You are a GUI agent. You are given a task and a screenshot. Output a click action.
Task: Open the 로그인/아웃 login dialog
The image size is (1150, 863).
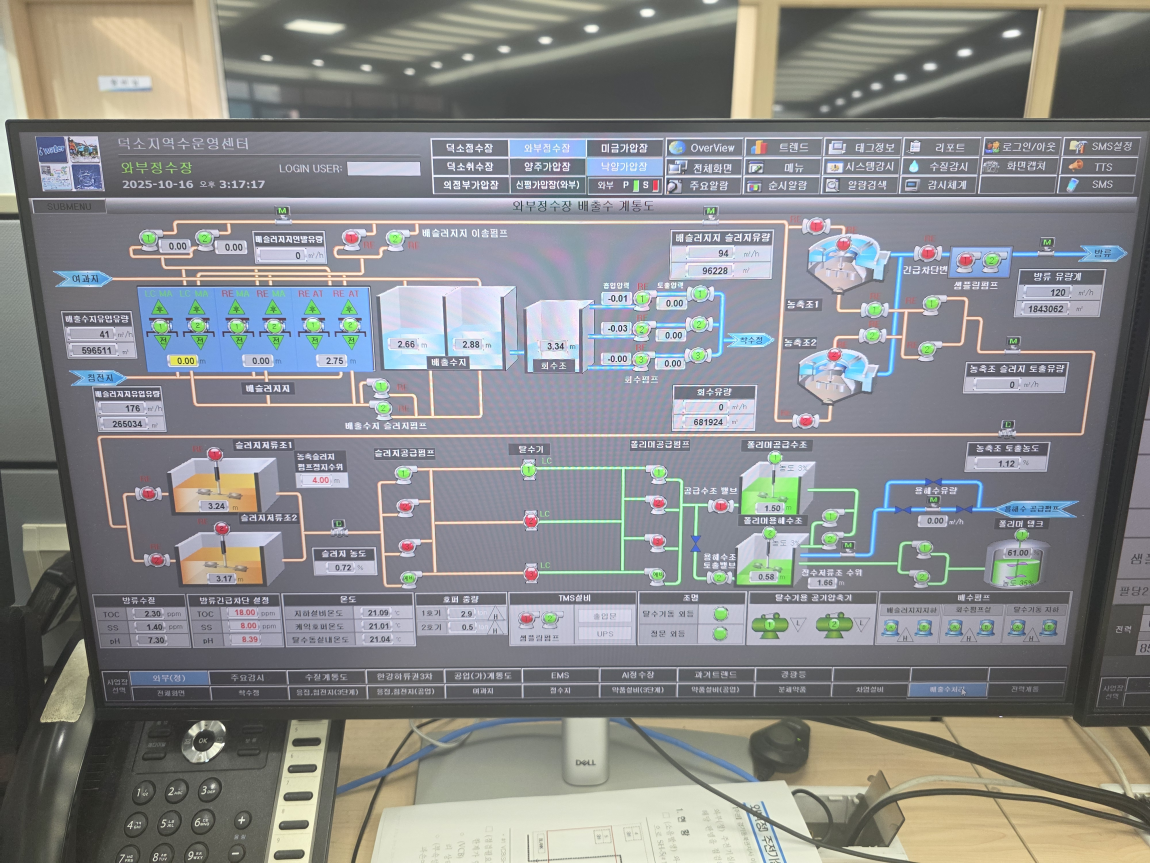pos(1020,147)
